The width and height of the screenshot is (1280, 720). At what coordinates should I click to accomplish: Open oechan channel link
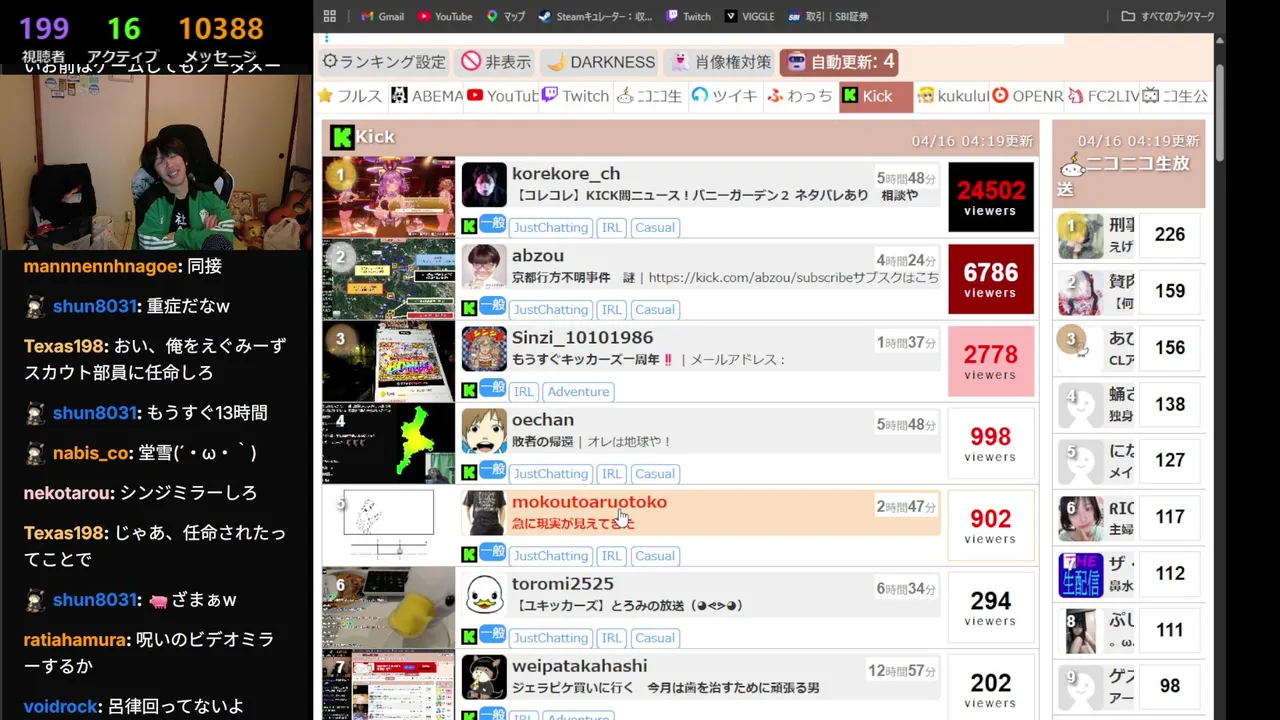pyautogui.click(x=543, y=420)
